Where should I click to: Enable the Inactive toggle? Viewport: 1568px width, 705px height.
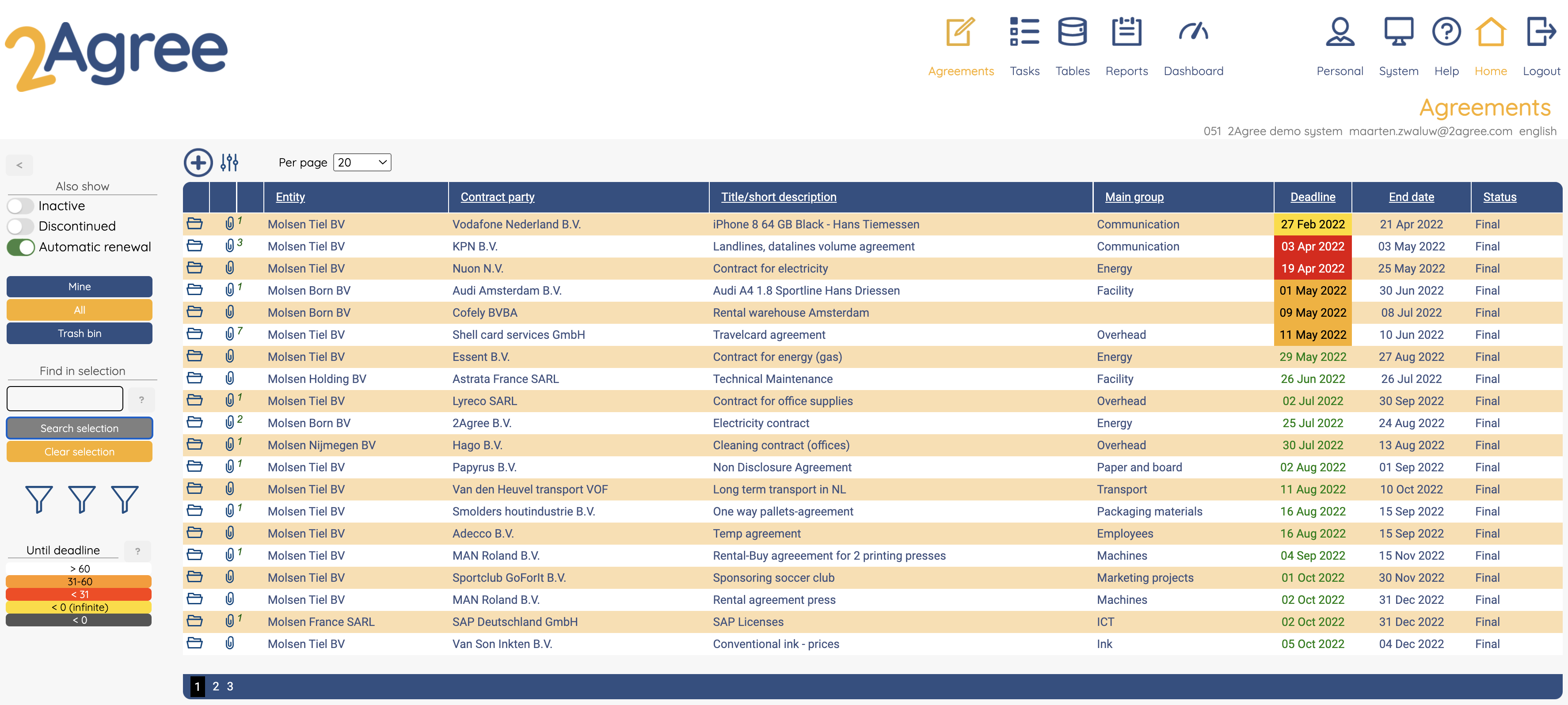click(x=21, y=206)
